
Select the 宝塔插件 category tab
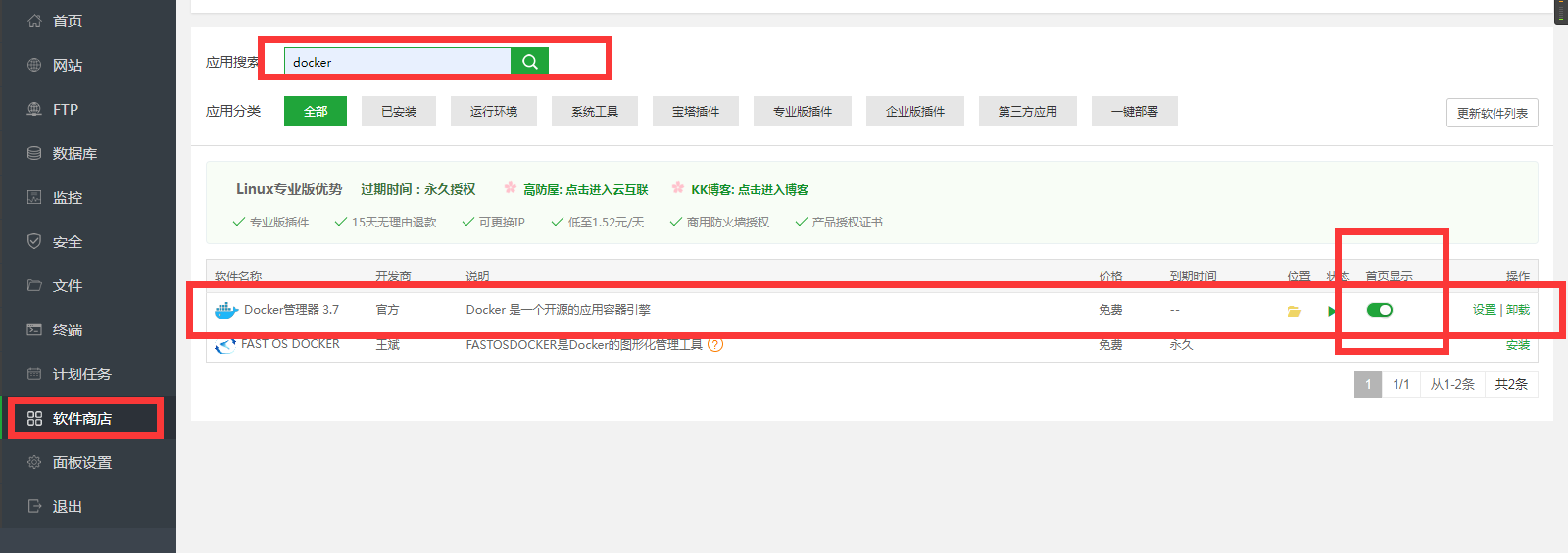tap(696, 111)
